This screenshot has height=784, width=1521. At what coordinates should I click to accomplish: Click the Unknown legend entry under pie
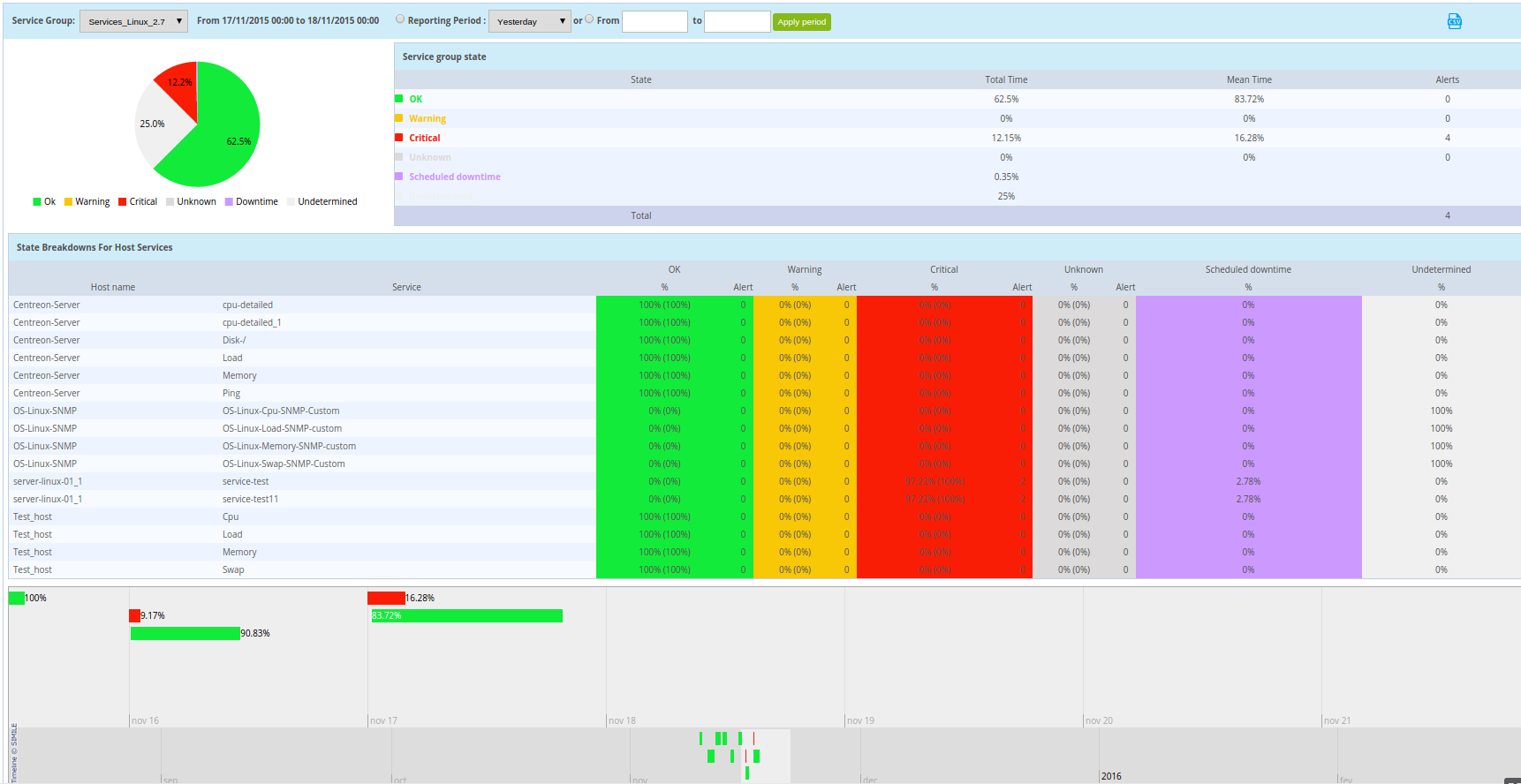[191, 201]
